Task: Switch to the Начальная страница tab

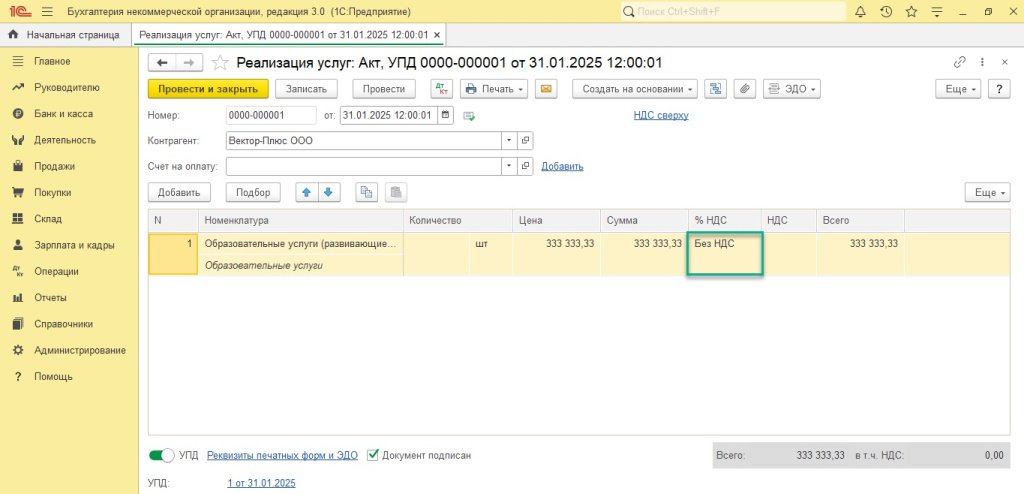Action: 65,35
